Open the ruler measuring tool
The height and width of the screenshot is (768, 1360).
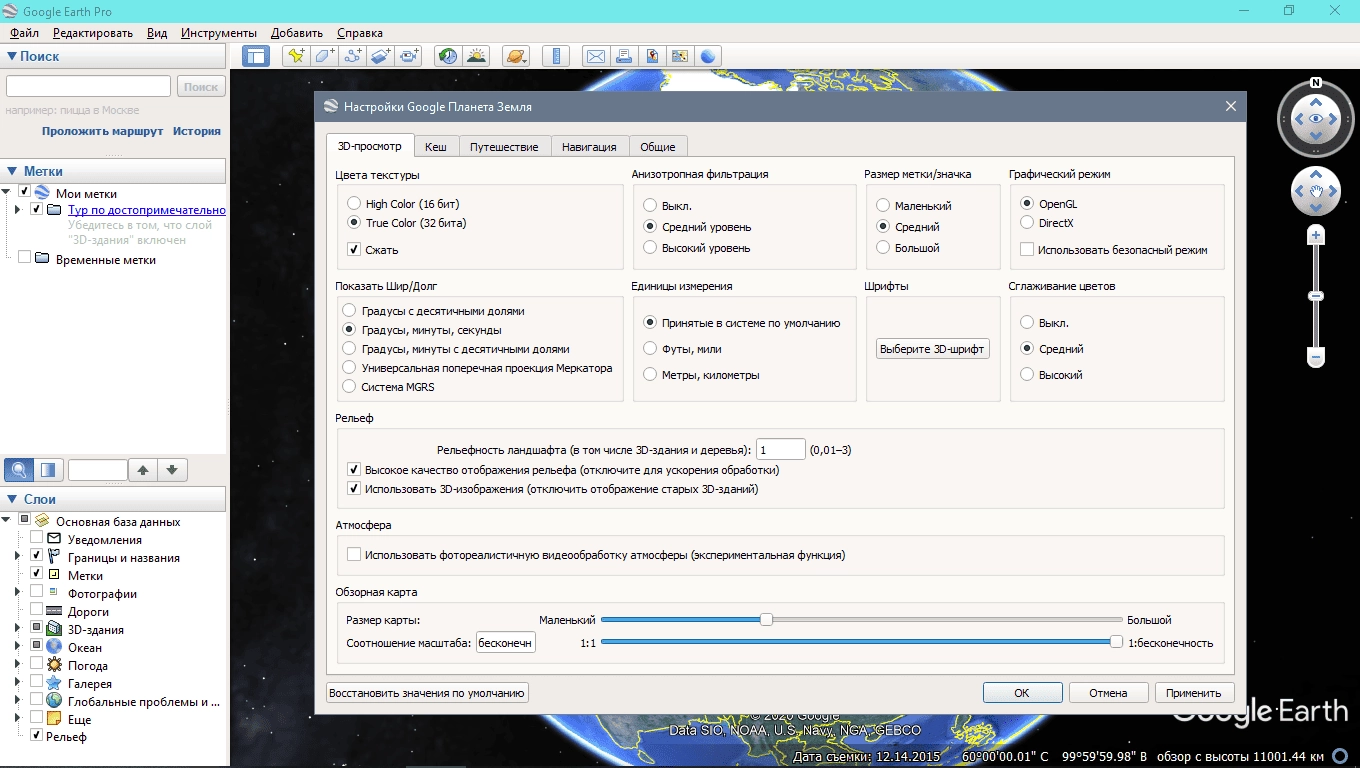coord(556,56)
